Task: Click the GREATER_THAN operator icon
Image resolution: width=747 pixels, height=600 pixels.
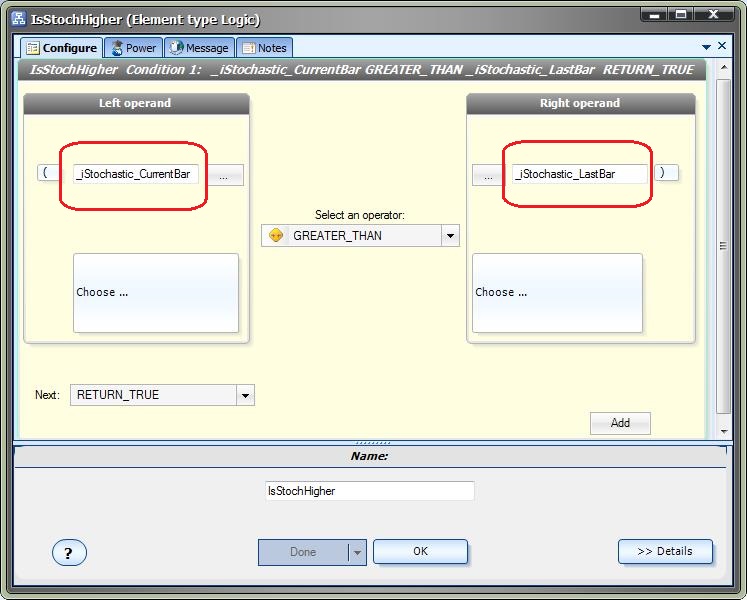Action: (276, 236)
